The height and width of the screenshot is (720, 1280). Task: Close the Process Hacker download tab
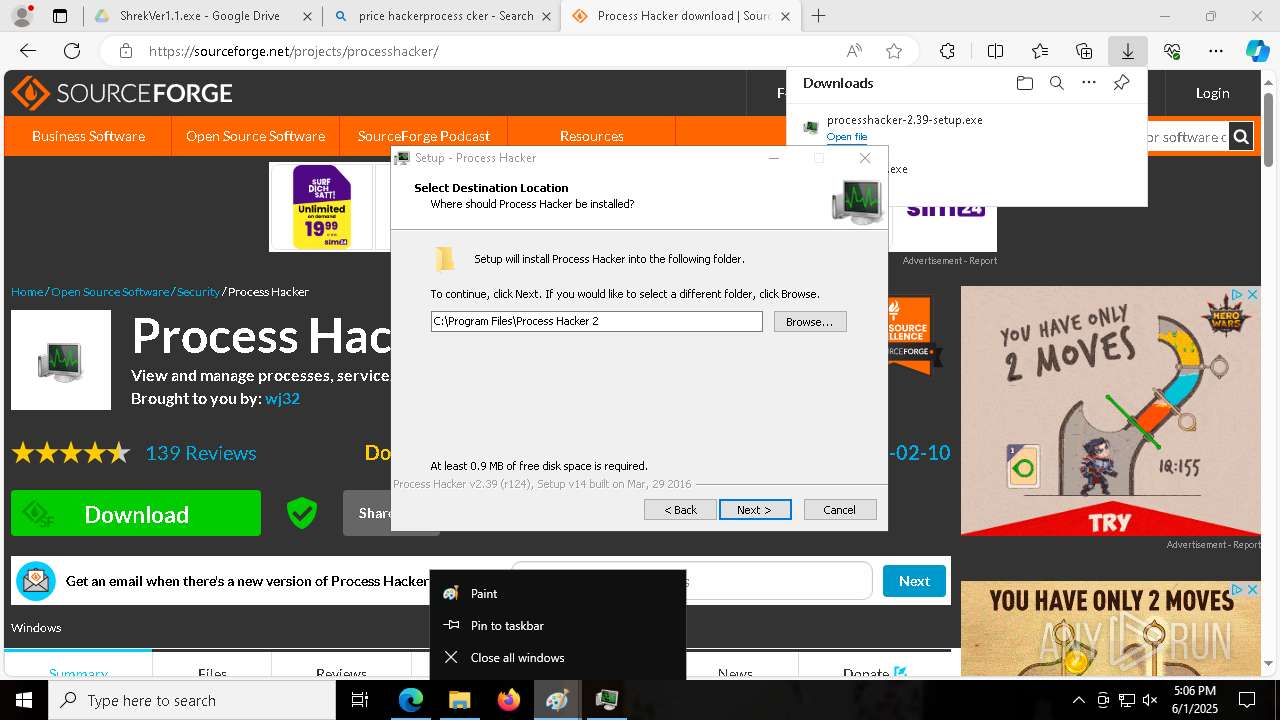(786, 16)
